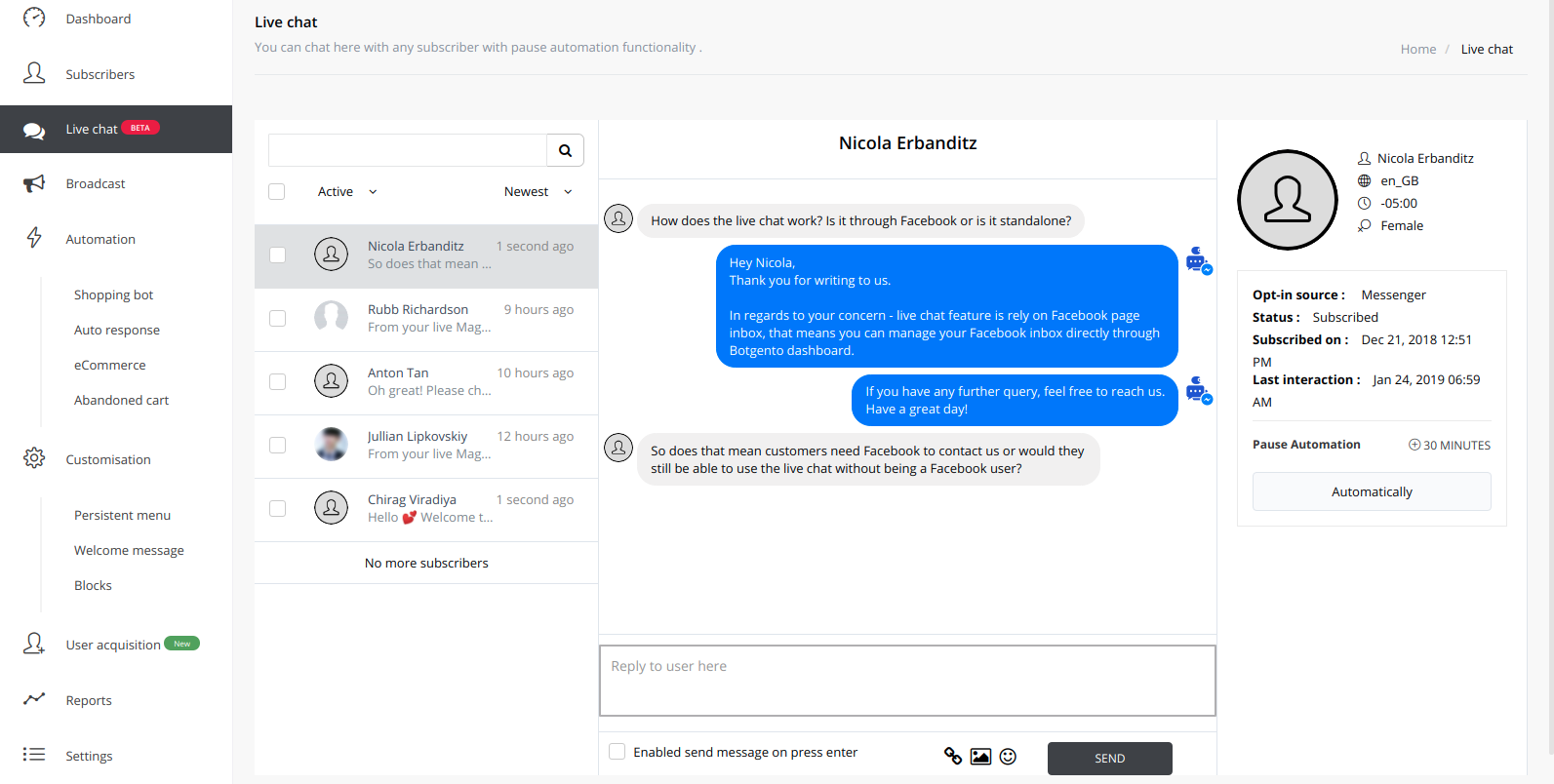The height and width of the screenshot is (784, 1554).
Task: Click Rubb Richardson's avatar
Action: coord(331,318)
